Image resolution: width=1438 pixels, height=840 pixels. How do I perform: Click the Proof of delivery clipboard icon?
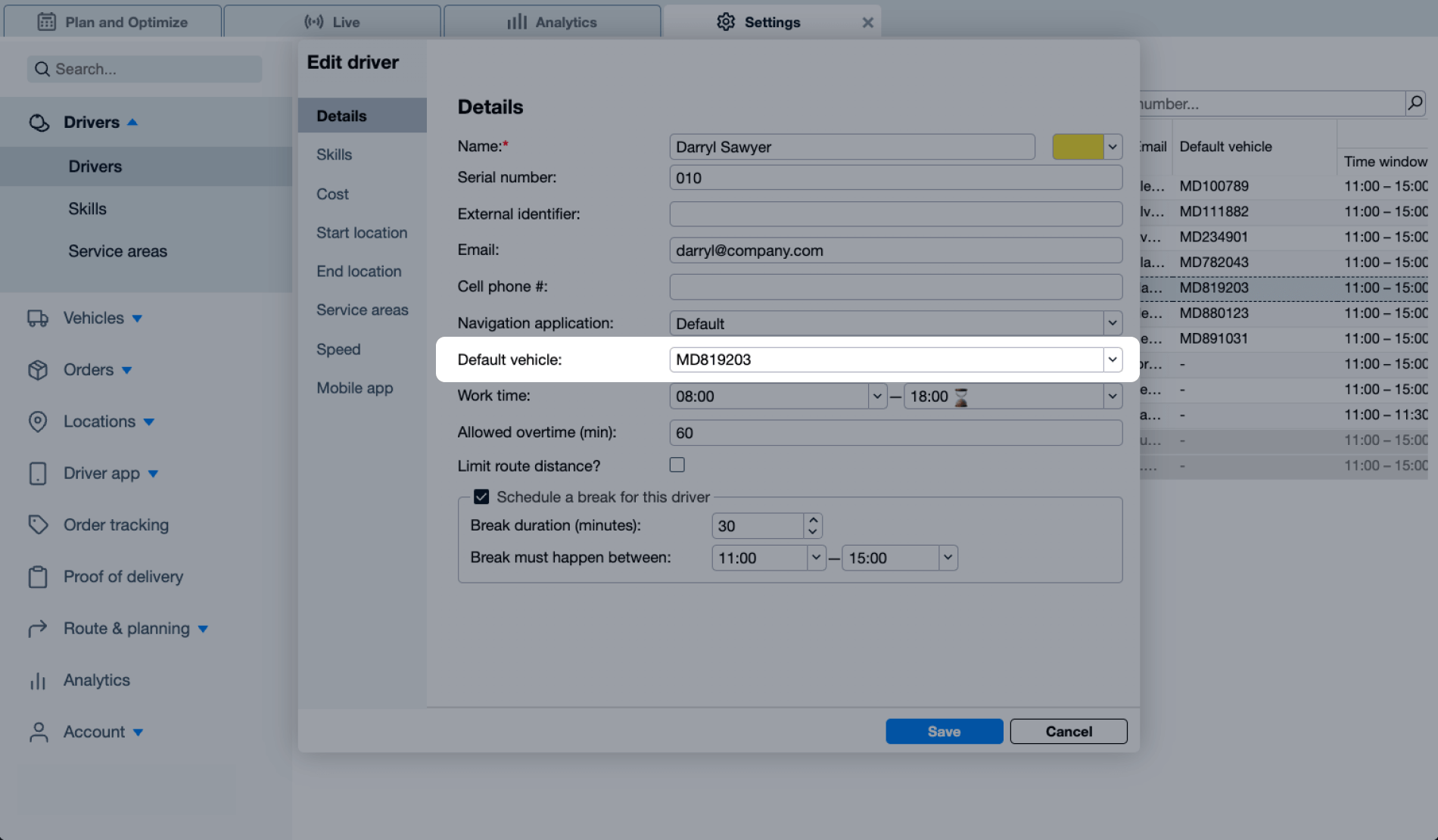pyautogui.click(x=38, y=577)
